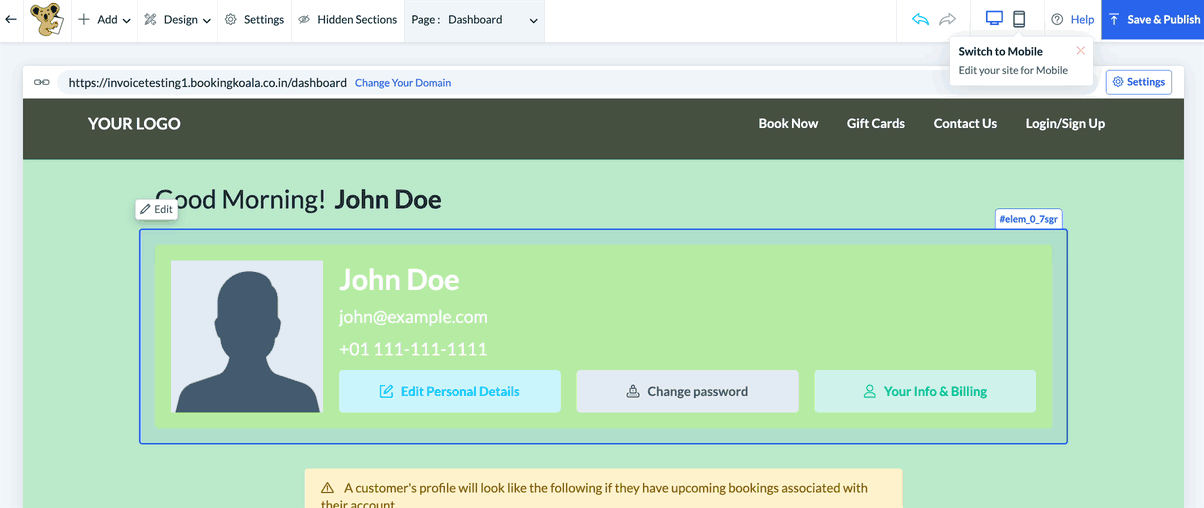
Task: Redo the last undone change
Action: pyautogui.click(x=947, y=20)
